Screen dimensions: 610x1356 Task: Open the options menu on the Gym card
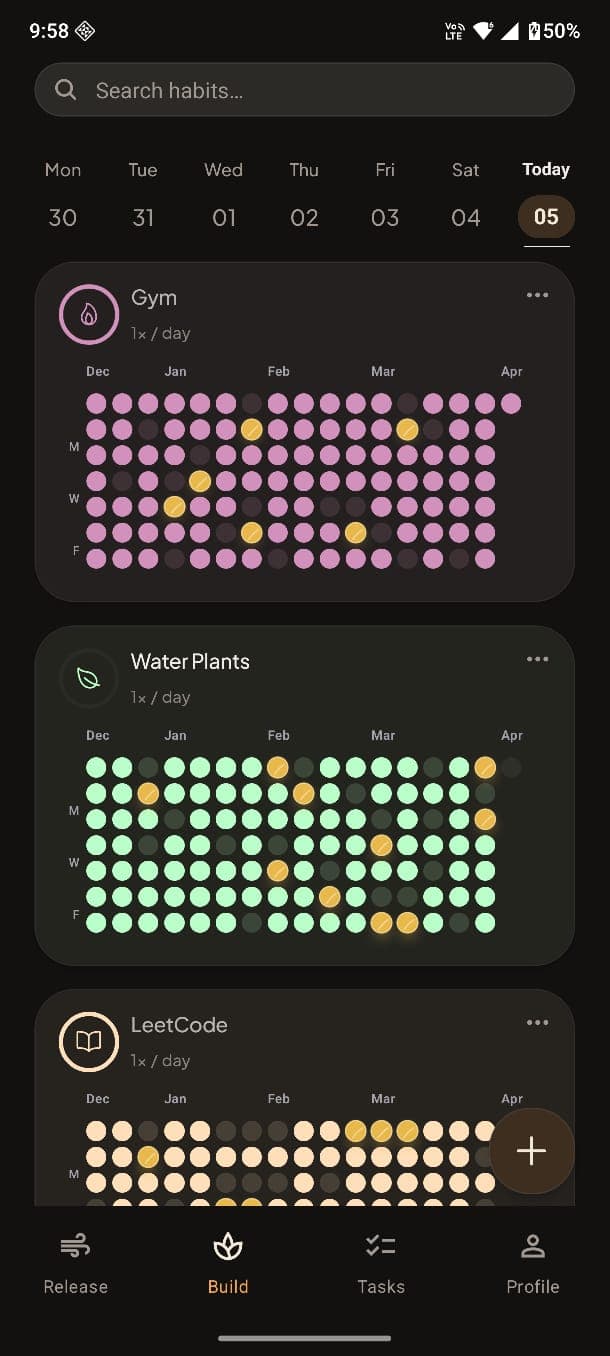pos(537,294)
